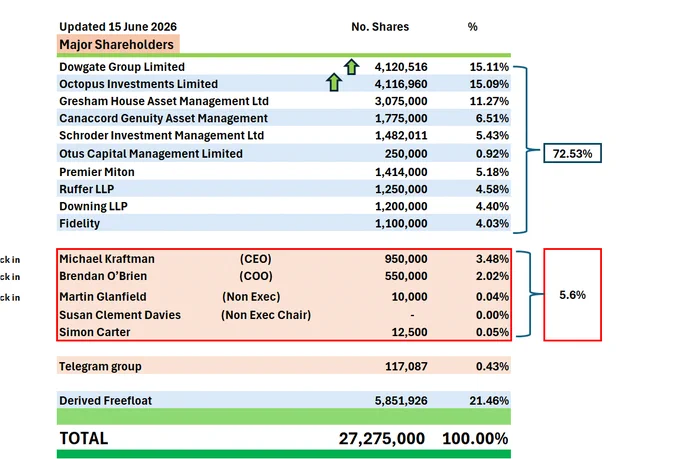680x459 pixels.
Task: Click the 72.53% summary box
Action: click(x=572, y=153)
